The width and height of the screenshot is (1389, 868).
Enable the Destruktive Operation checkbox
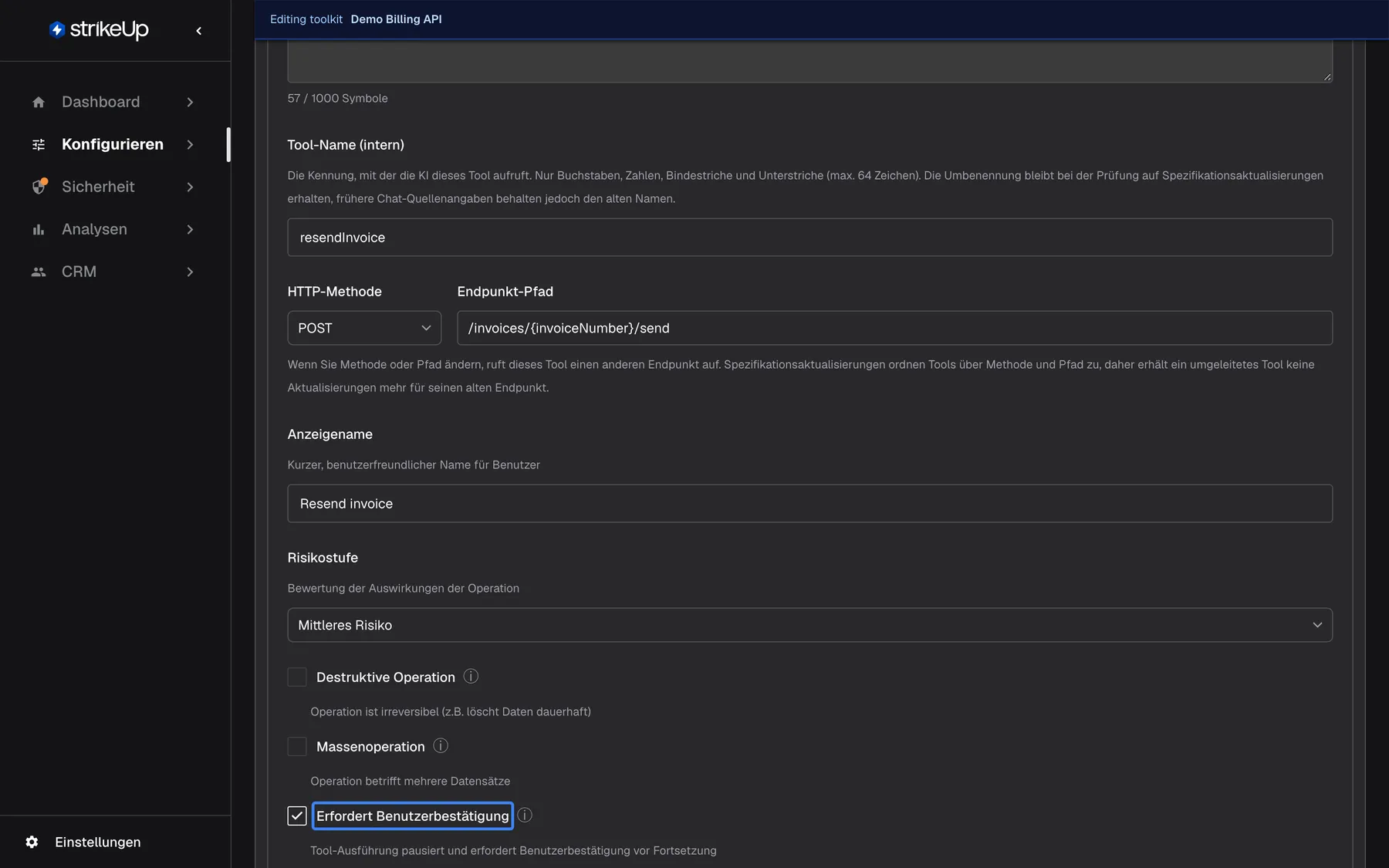297,677
